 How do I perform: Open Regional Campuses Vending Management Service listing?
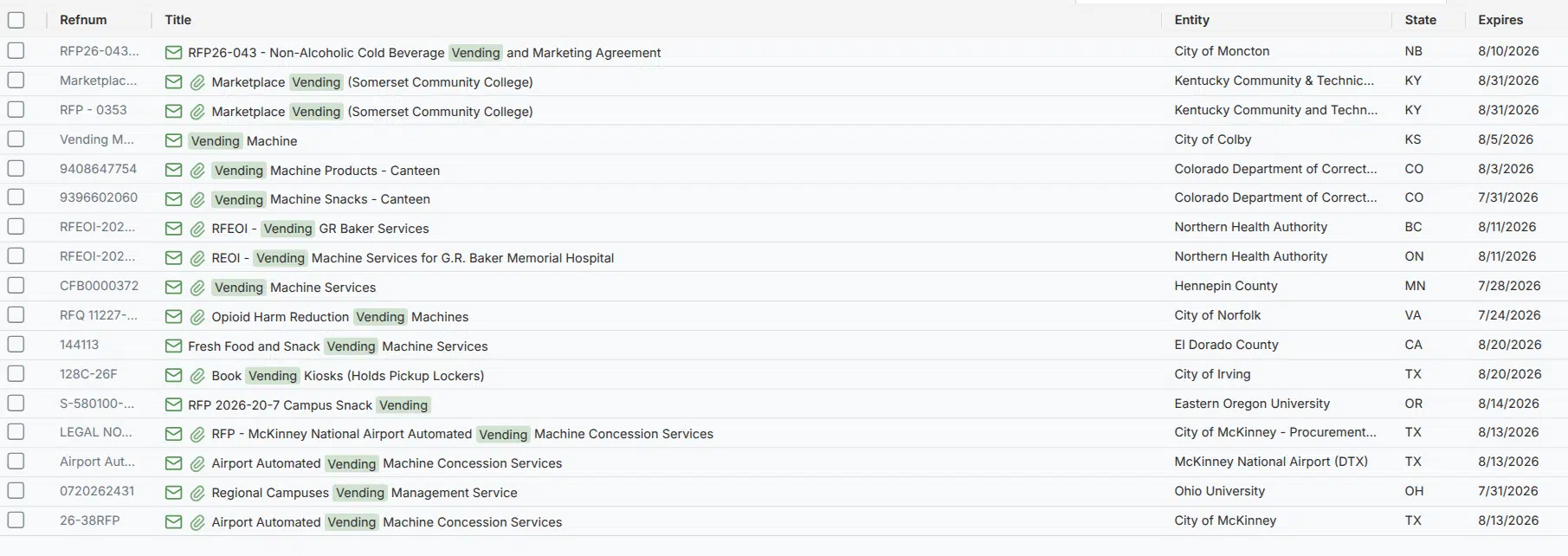tap(365, 493)
